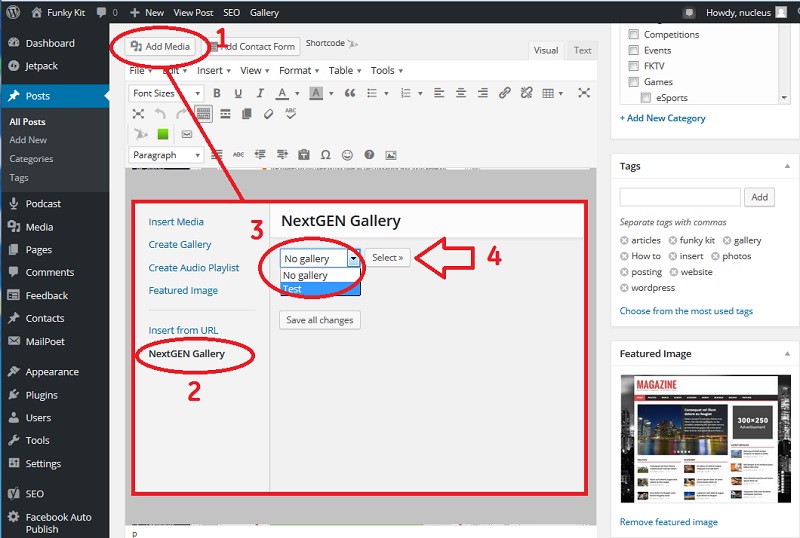Expand the bullet list style arrow

(386, 93)
